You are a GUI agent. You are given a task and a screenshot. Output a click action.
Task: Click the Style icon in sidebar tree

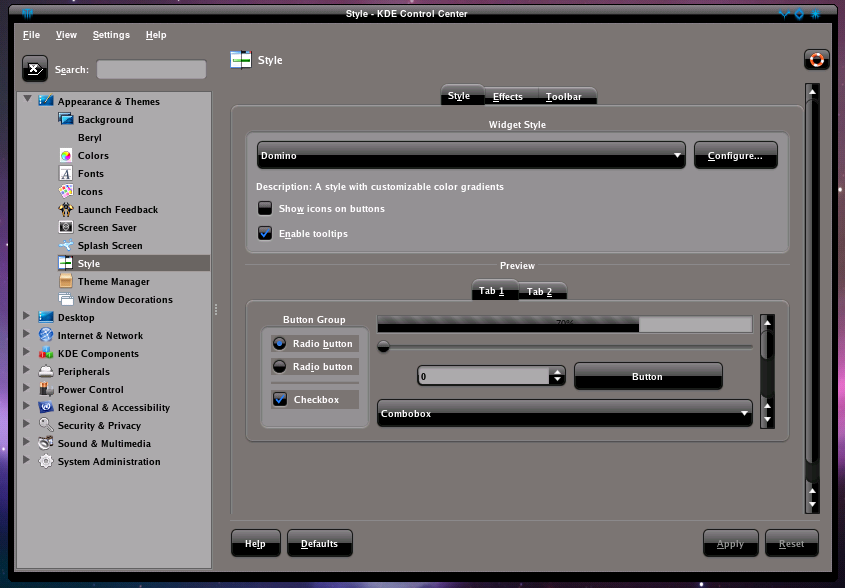point(66,263)
